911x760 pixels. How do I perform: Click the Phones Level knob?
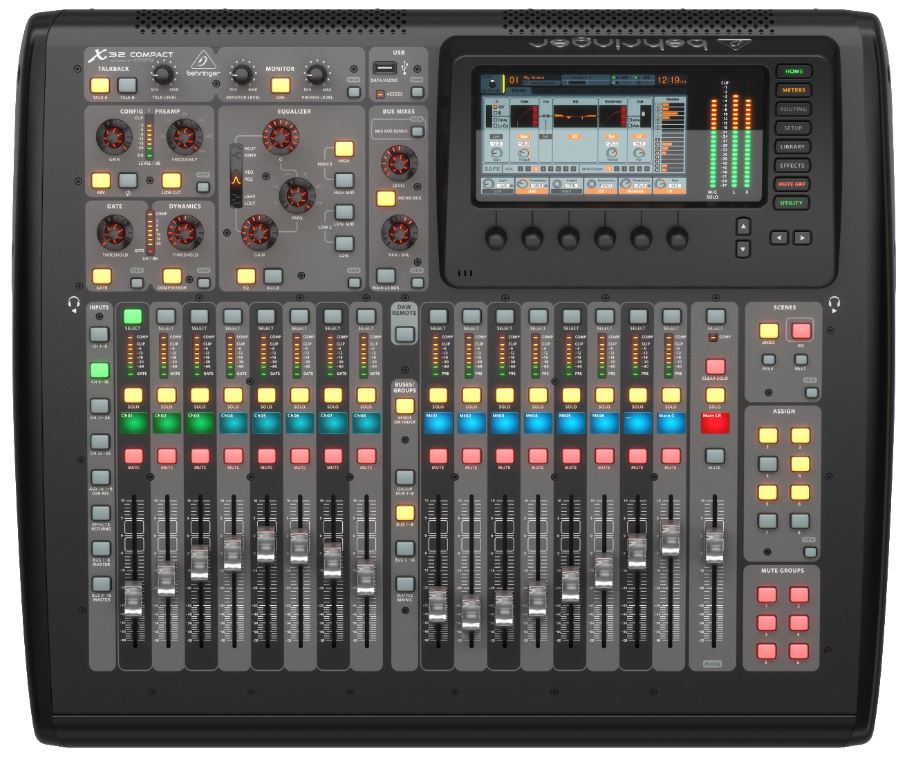(316, 74)
